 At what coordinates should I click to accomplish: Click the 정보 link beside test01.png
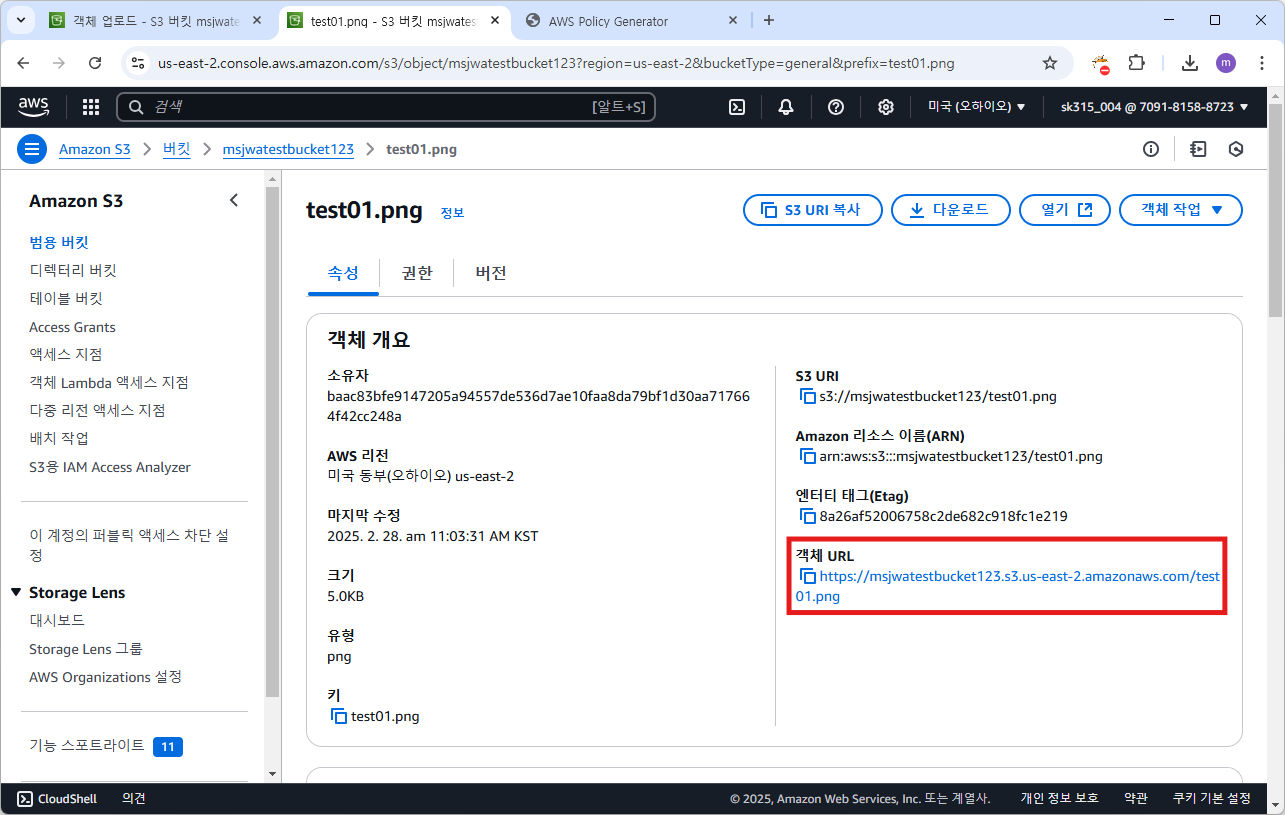452,213
